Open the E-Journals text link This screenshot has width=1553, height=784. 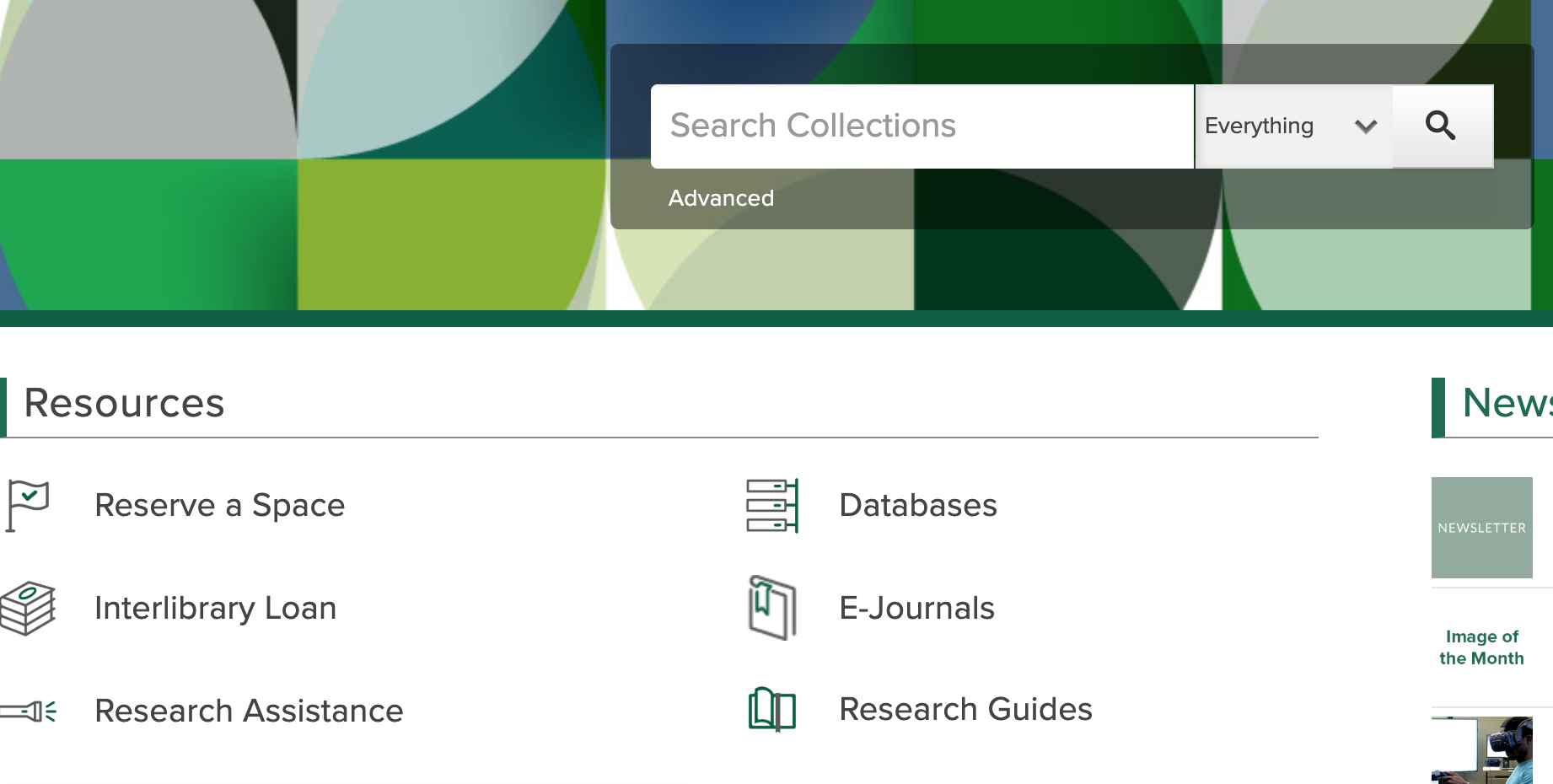point(916,609)
